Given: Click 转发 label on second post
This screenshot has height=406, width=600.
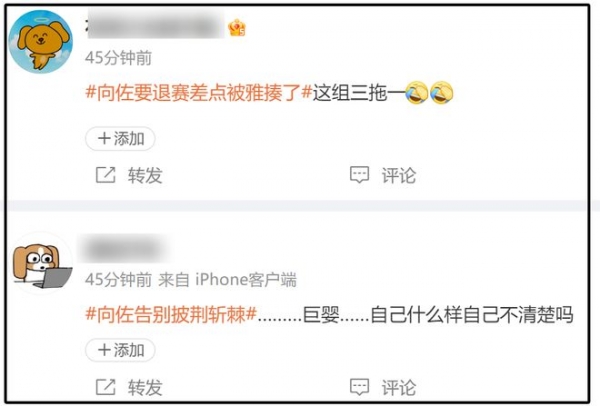Looking at the screenshot, I should pos(145,387).
